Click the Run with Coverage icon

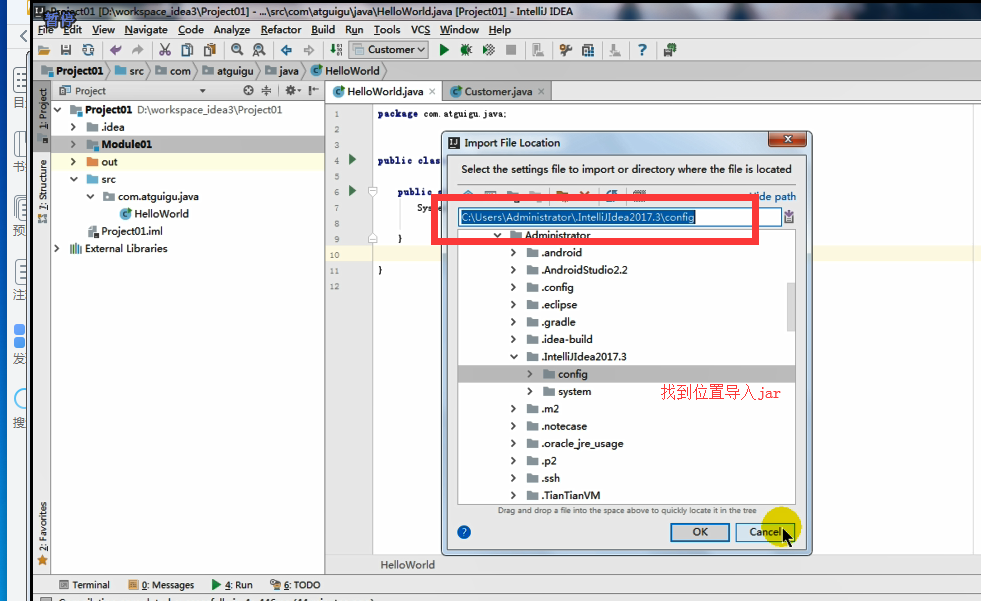pyautogui.click(x=489, y=50)
